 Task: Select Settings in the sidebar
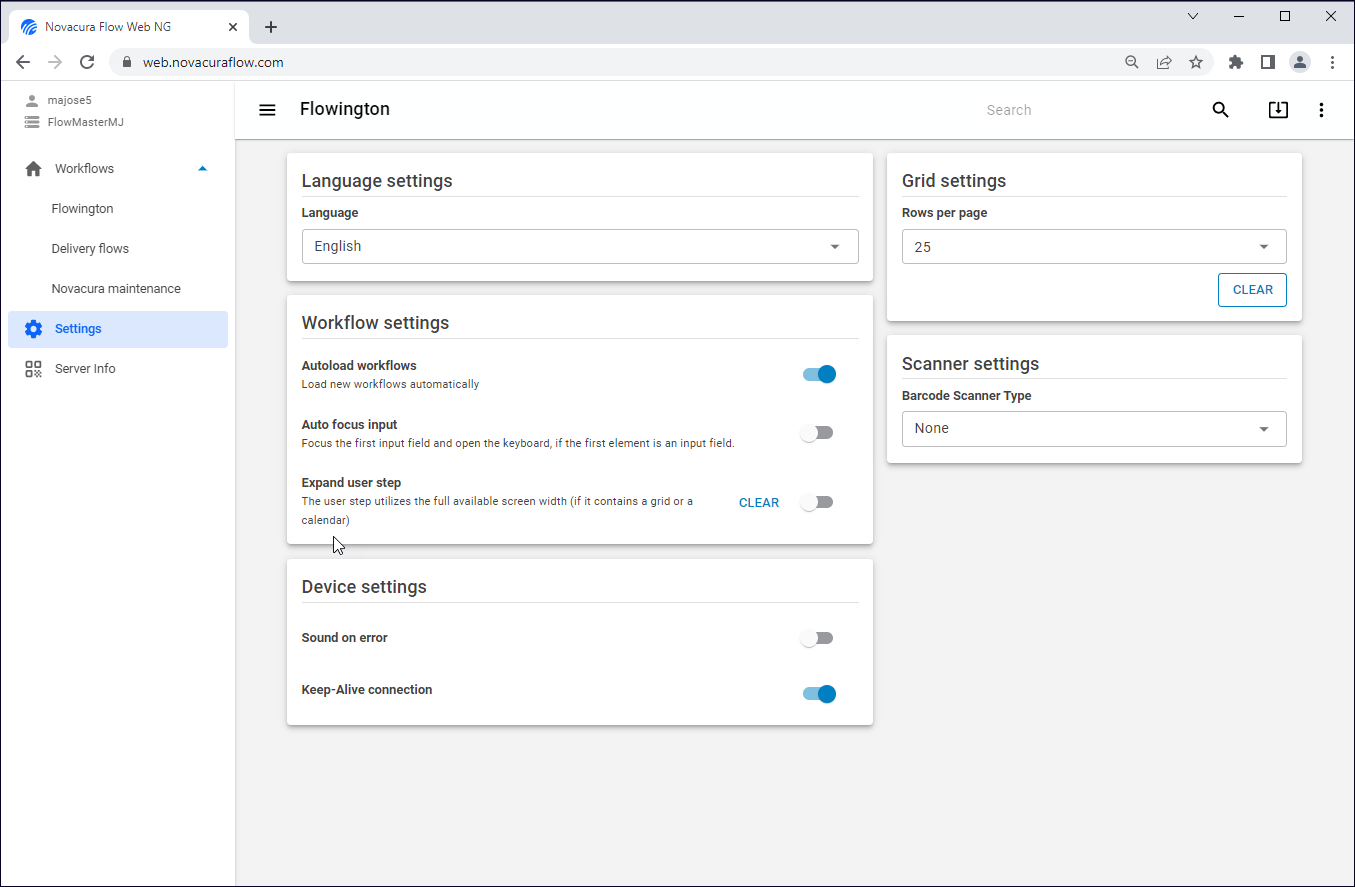pyautogui.click(x=118, y=329)
